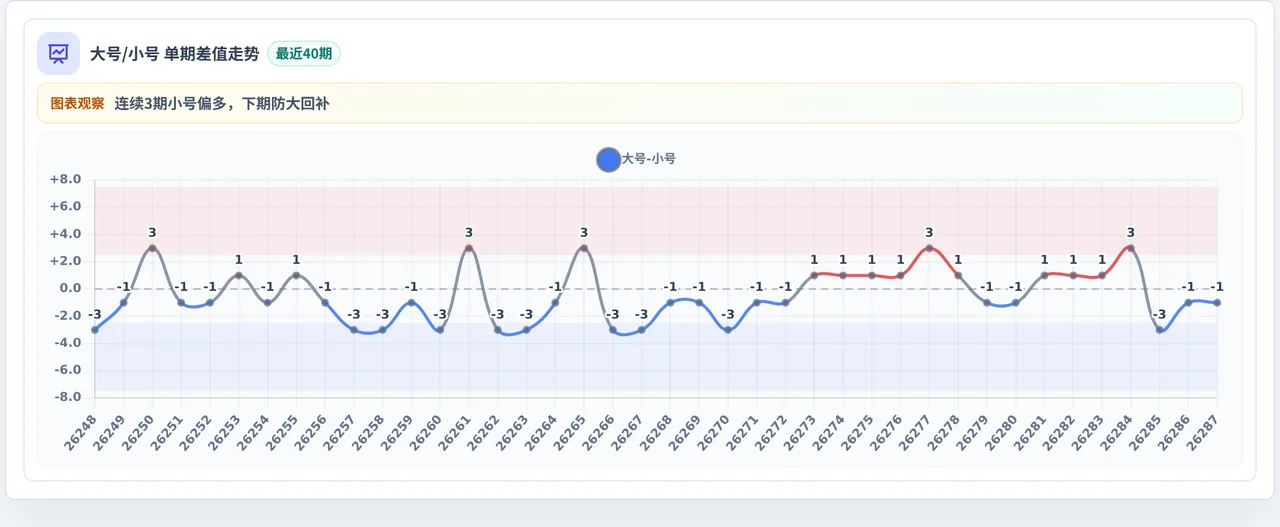Click the +8.0 y-axis label
Image resolution: width=1280 pixels, height=527 pixels.
coord(65,180)
